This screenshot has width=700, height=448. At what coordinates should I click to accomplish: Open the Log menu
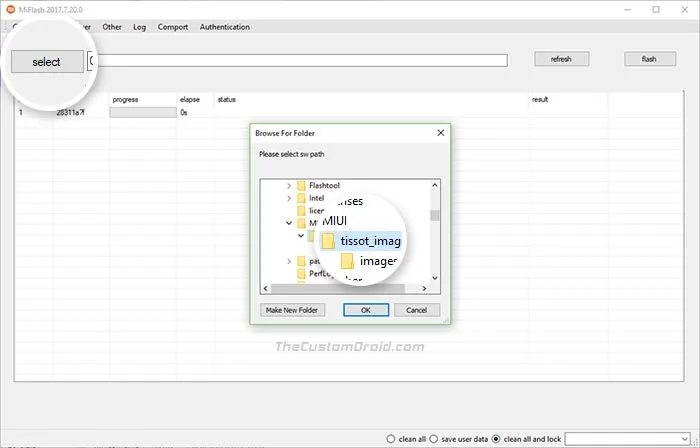click(x=140, y=27)
